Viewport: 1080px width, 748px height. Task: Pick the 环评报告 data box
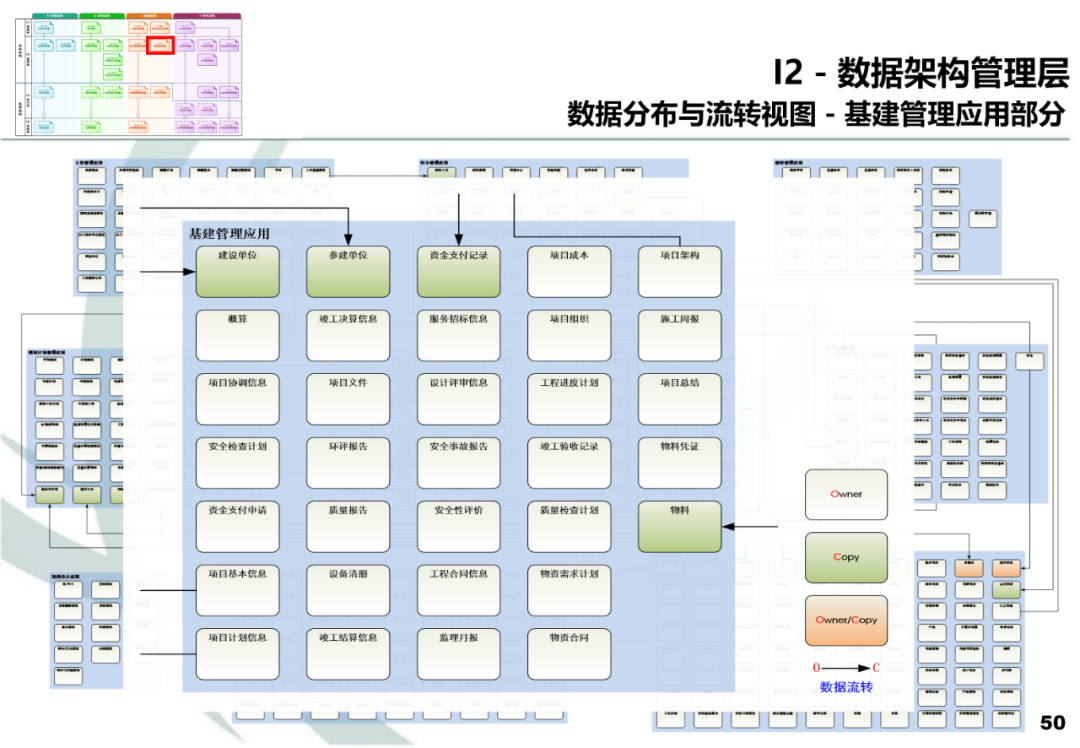[x=348, y=463]
